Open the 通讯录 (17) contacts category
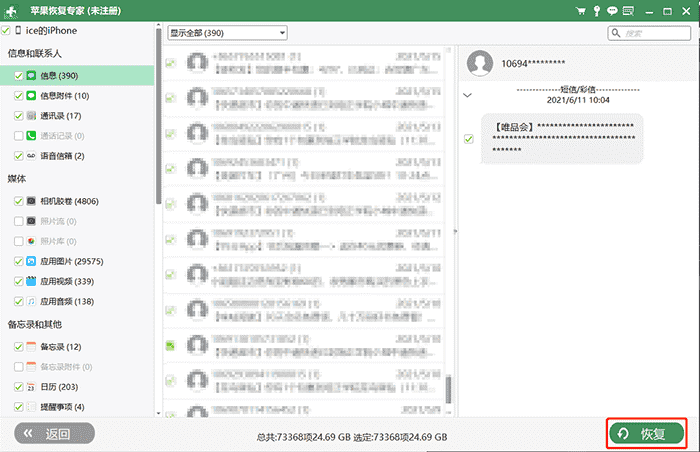Viewport: 700px width, 452px height. pos(60,116)
